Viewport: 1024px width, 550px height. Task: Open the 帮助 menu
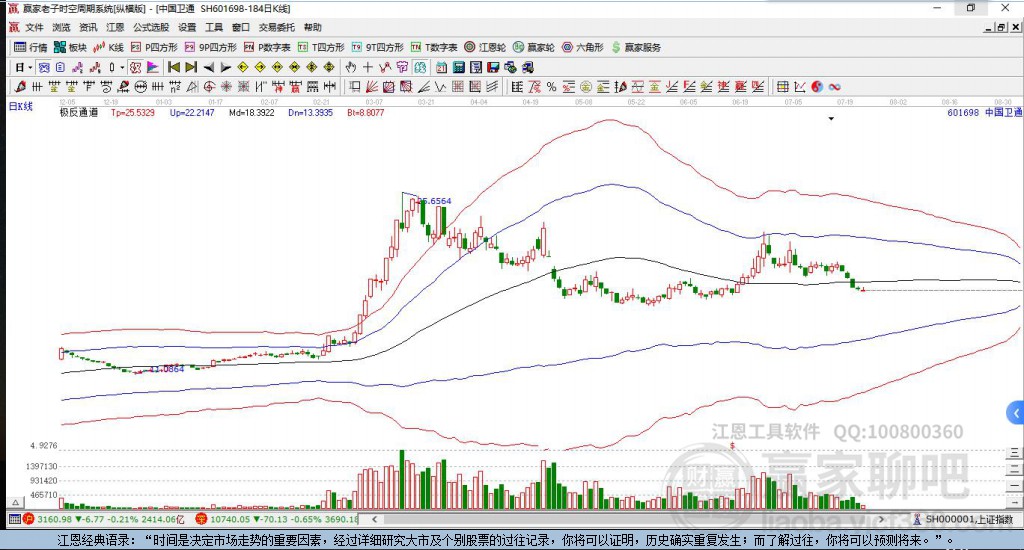312,27
